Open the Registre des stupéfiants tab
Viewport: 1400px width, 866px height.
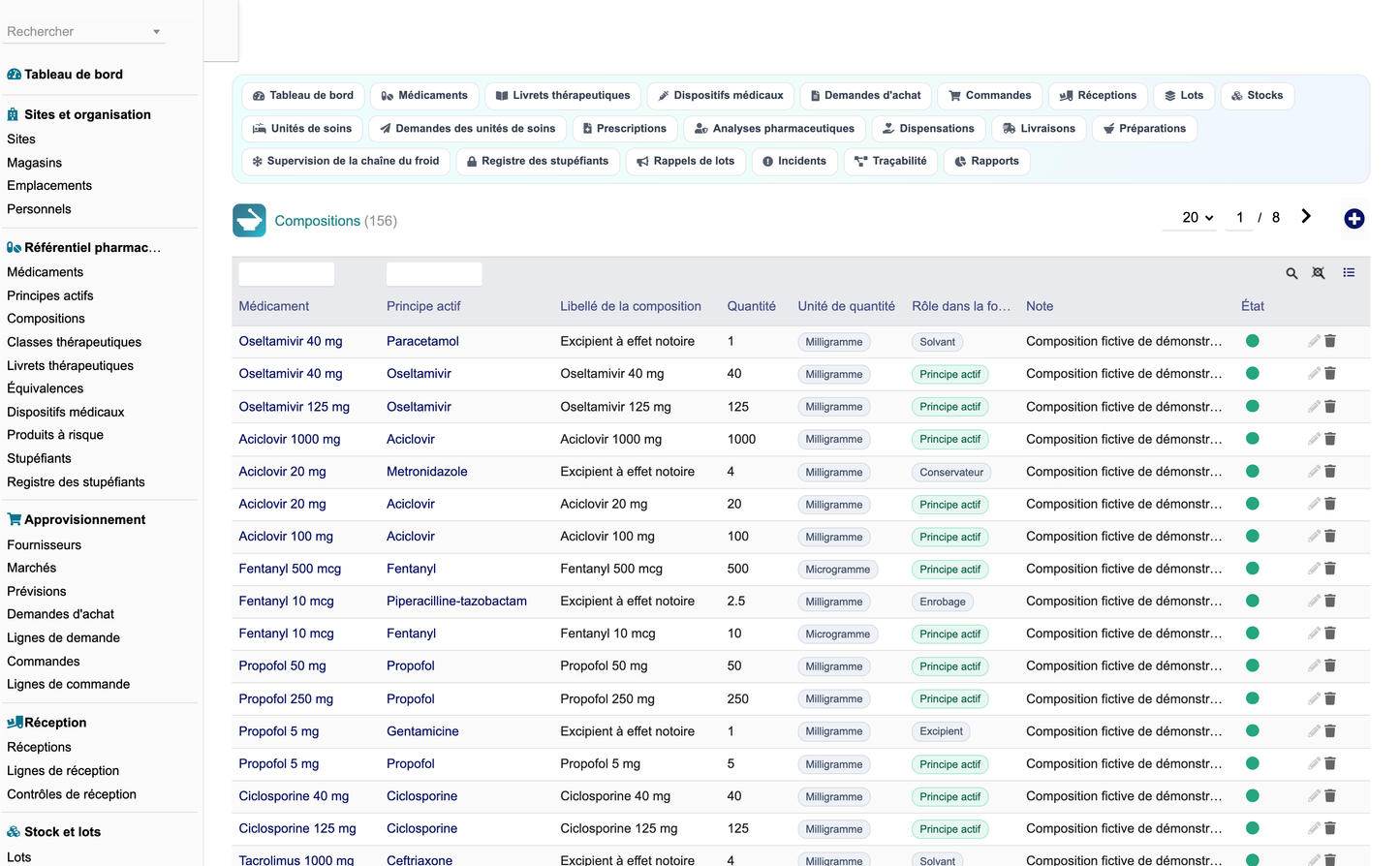click(538, 161)
